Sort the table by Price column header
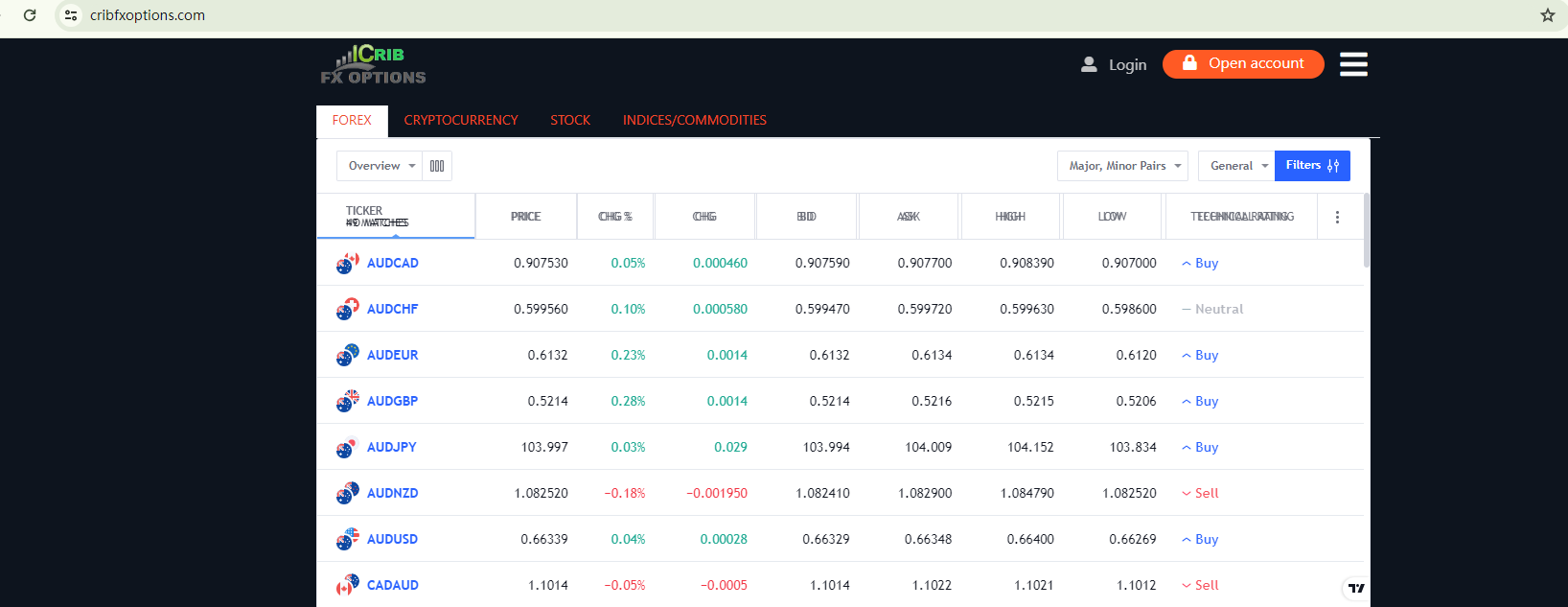Image resolution: width=1568 pixels, height=607 pixels. (x=525, y=217)
